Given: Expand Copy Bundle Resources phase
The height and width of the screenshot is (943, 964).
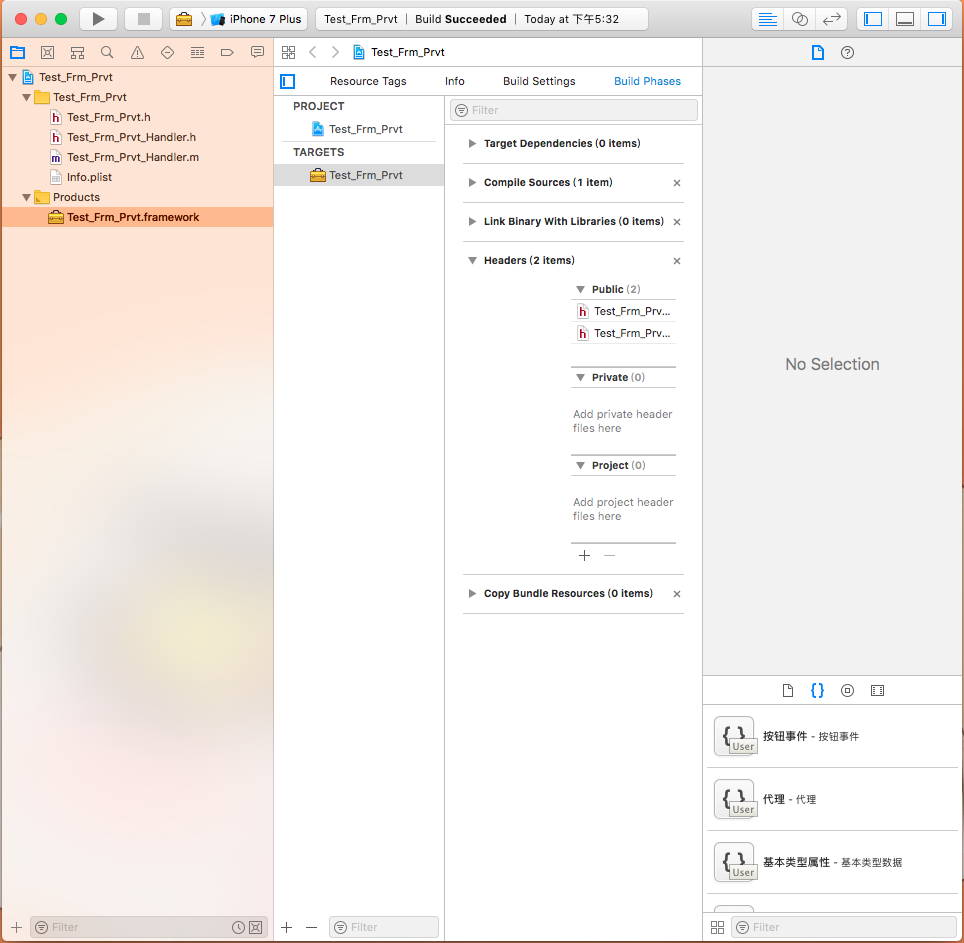Looking at the screenshot, I should (472, 593).
